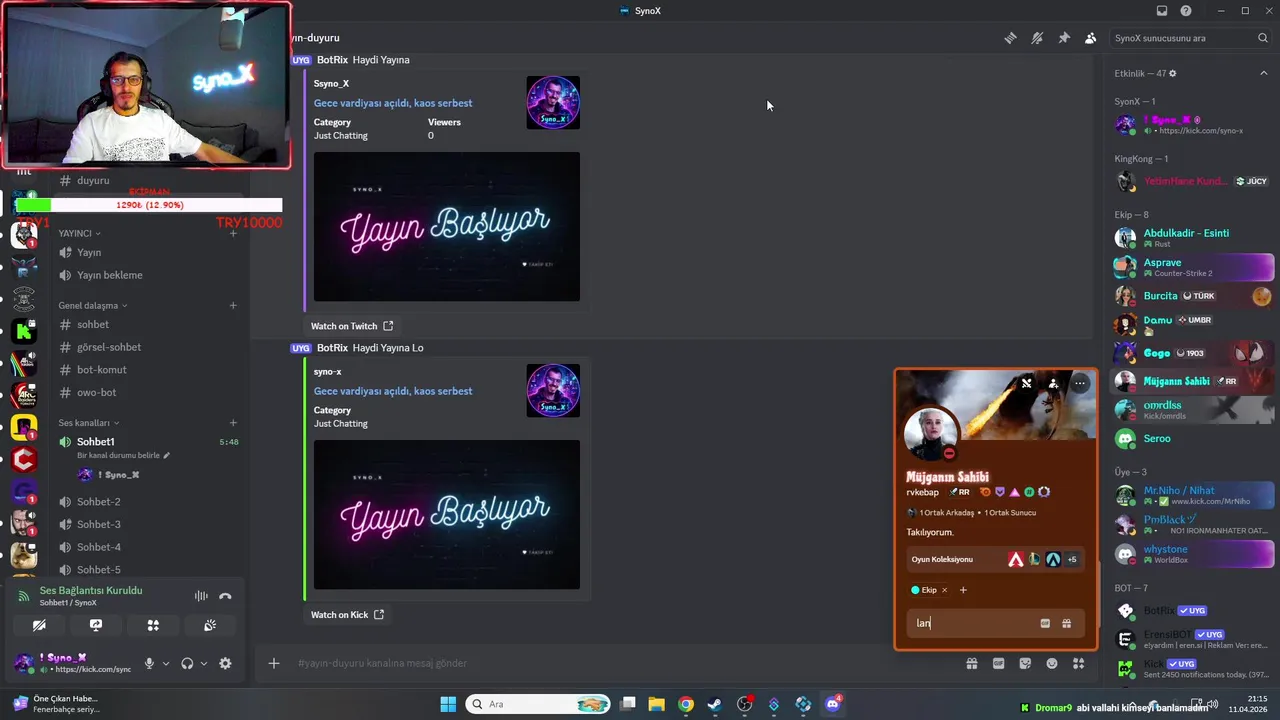
Task: Click the +5 games in Oyun Koleksiyonu
Action: [1072, 559]
